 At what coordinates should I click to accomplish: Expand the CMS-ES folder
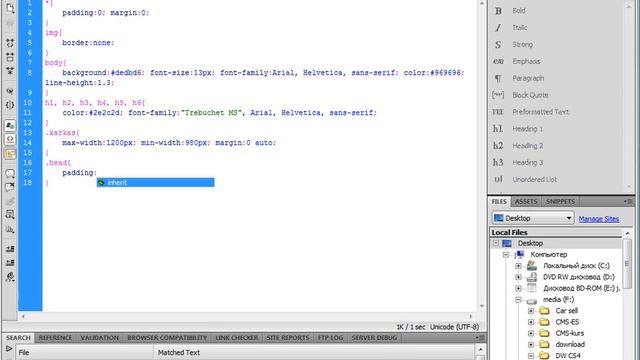click(x=531, y=322)
